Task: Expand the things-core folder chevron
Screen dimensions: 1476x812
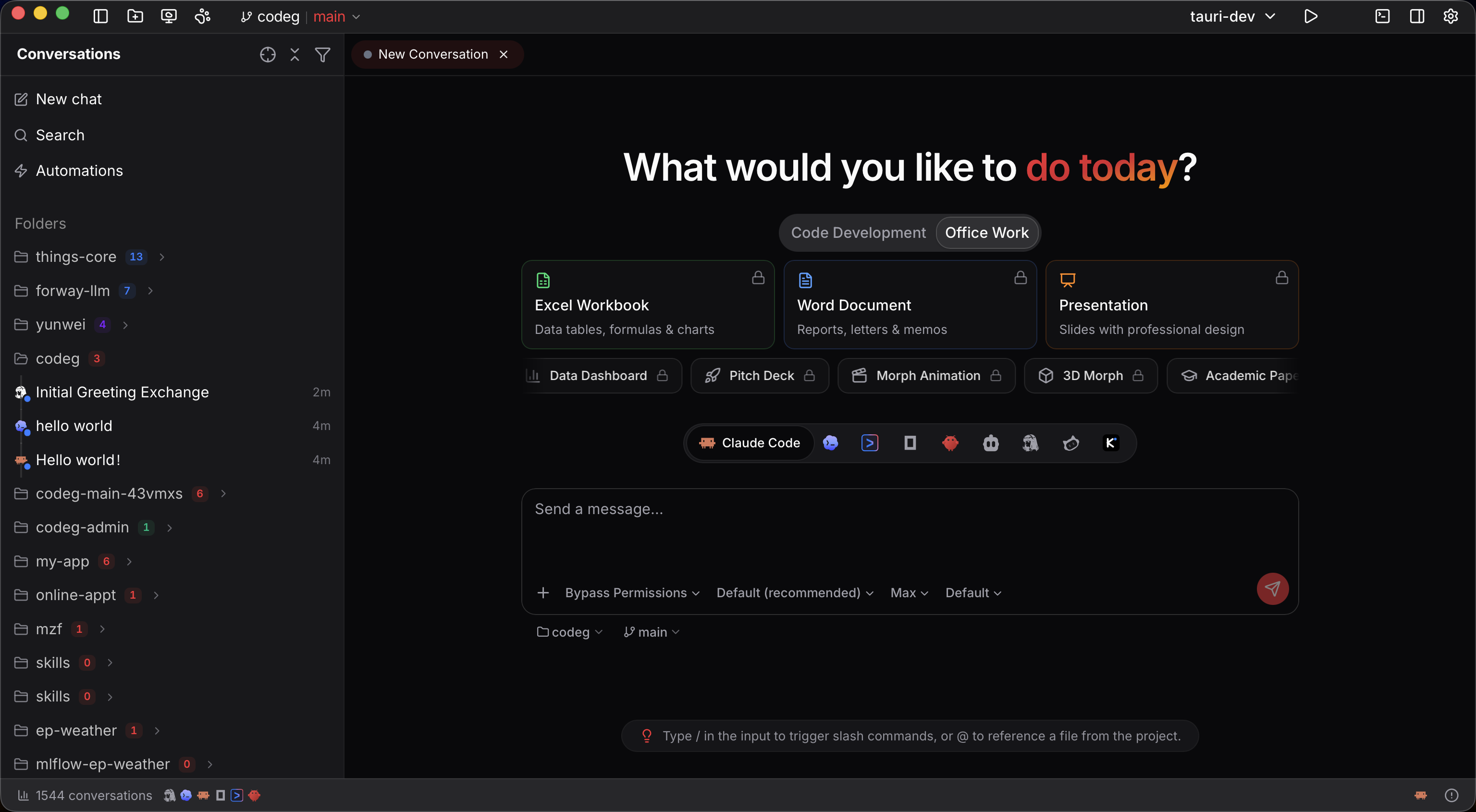Action: coord(162,257)
